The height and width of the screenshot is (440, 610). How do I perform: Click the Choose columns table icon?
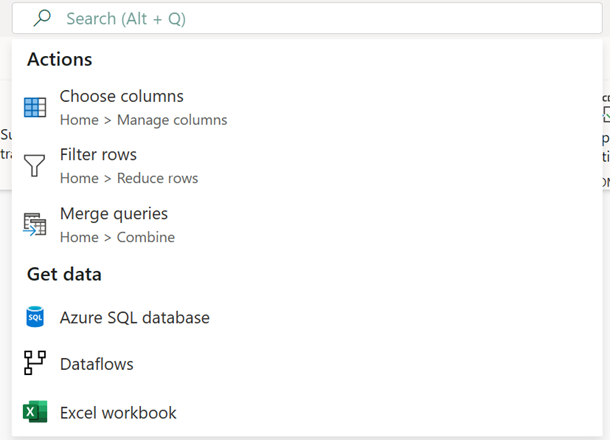pos(35,108)
